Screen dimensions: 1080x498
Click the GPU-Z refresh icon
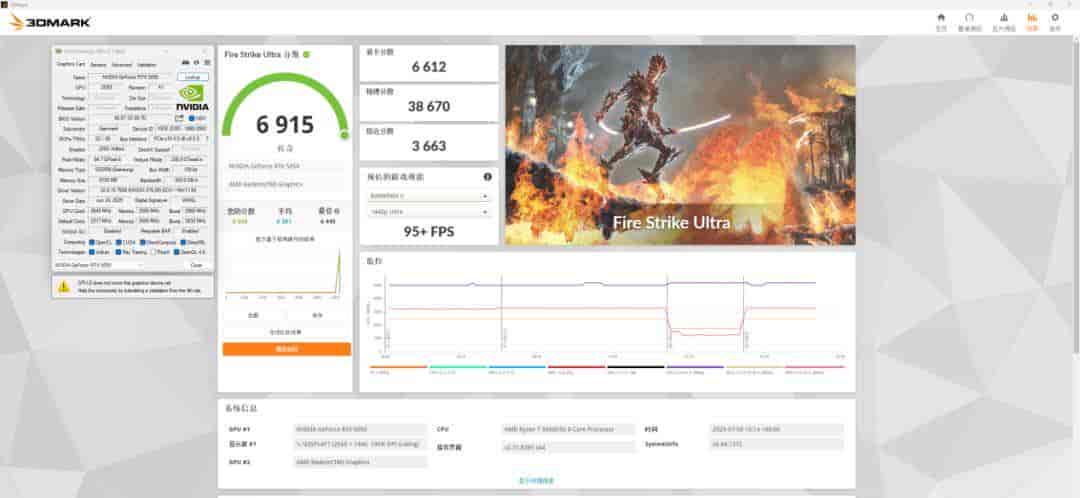pyautogui.click(x=196, y=62)
